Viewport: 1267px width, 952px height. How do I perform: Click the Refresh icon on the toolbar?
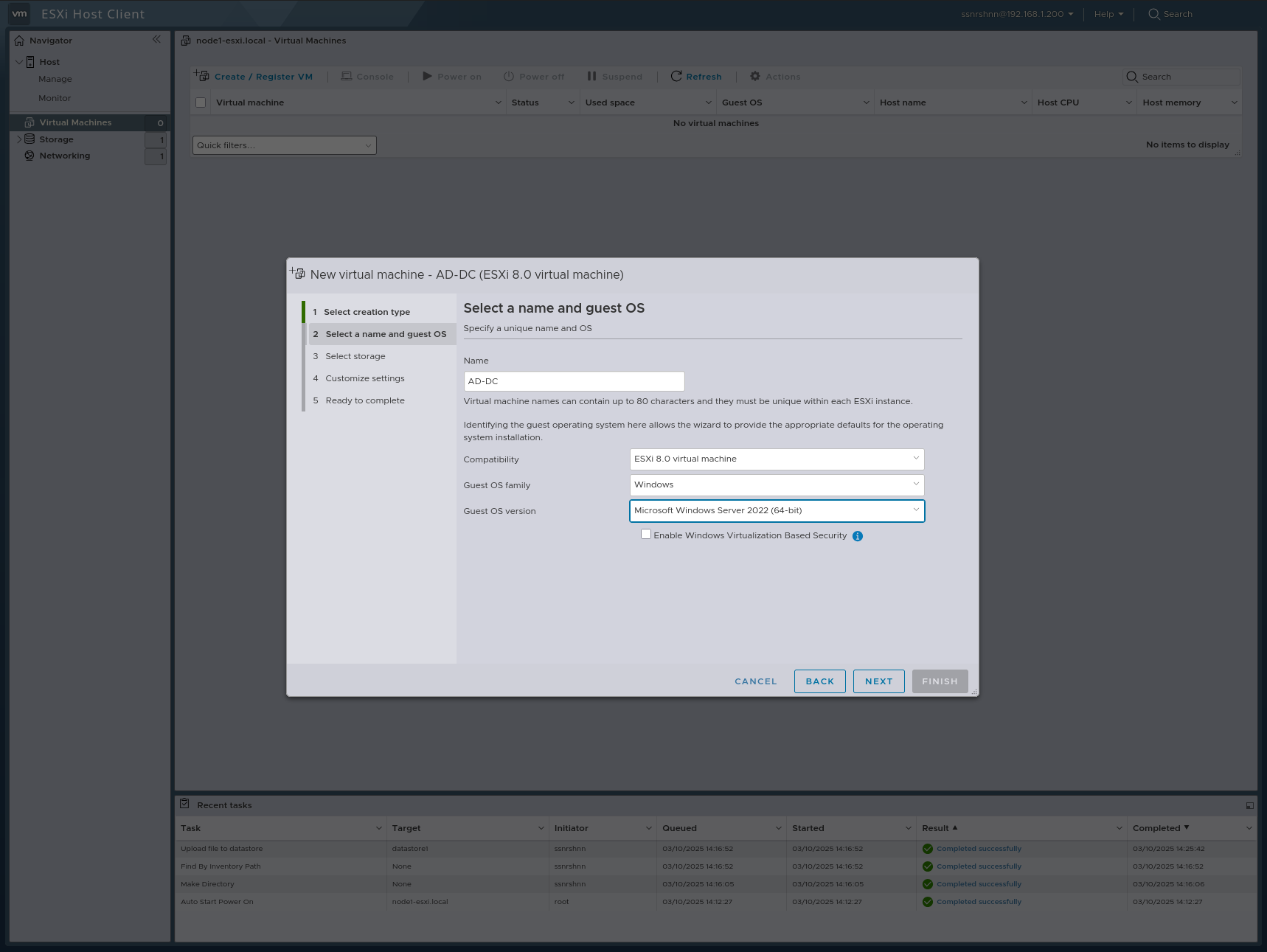[676, 76]
